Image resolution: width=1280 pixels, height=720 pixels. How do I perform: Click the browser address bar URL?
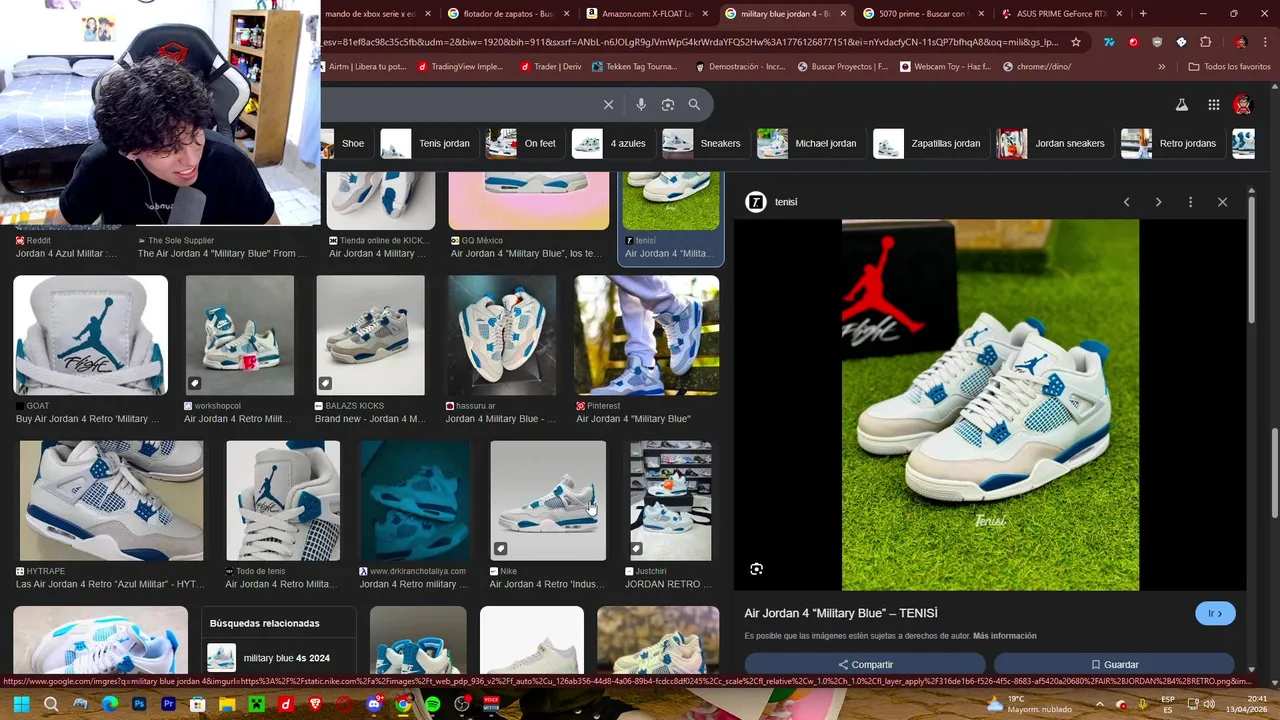[x=690, y=42]
